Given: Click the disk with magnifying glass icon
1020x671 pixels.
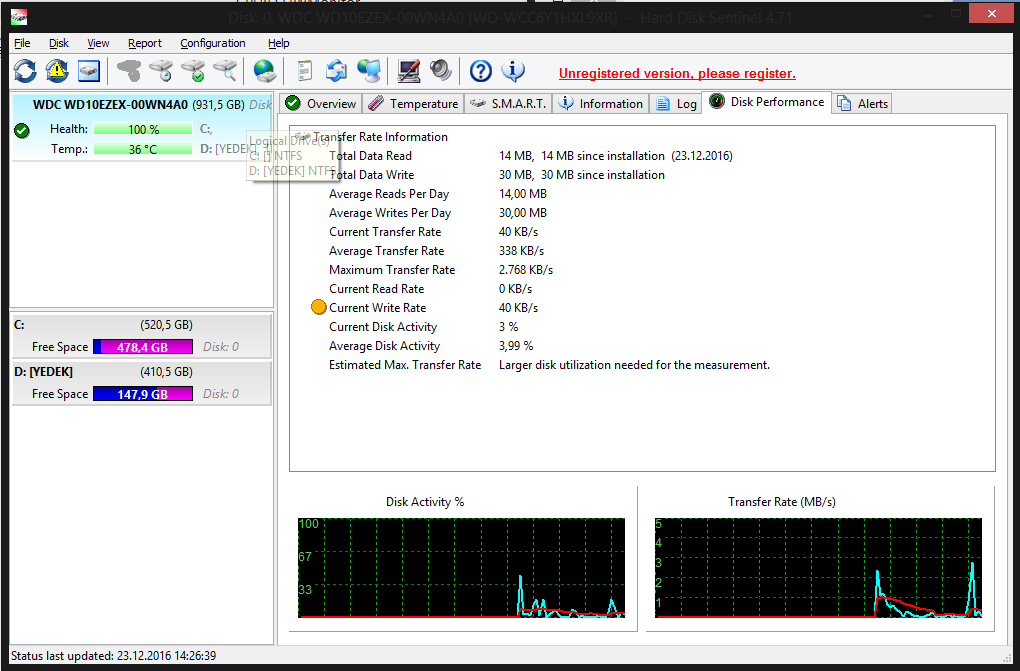Looking at the screenshot, I should pos(225,70).
